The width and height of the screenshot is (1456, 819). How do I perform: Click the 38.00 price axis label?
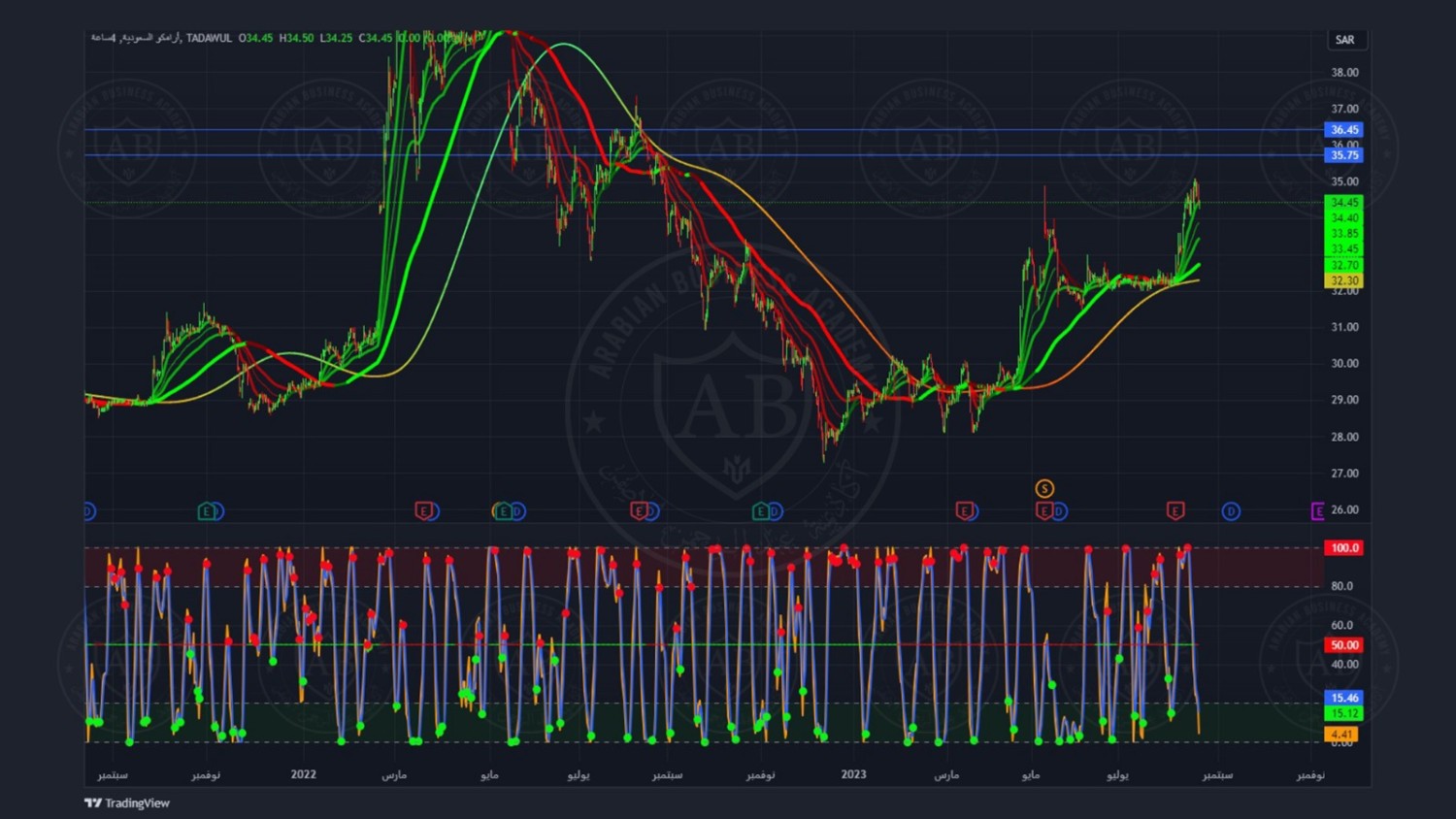(1344, 72)
